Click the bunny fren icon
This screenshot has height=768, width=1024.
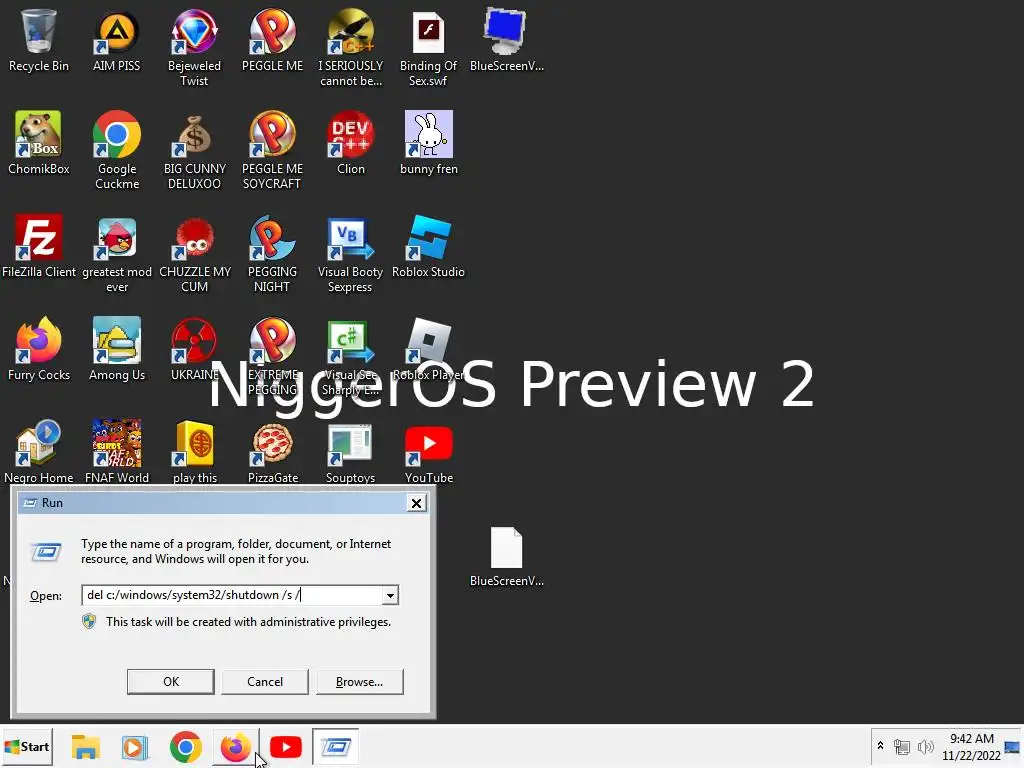click(x=428, y=143)
